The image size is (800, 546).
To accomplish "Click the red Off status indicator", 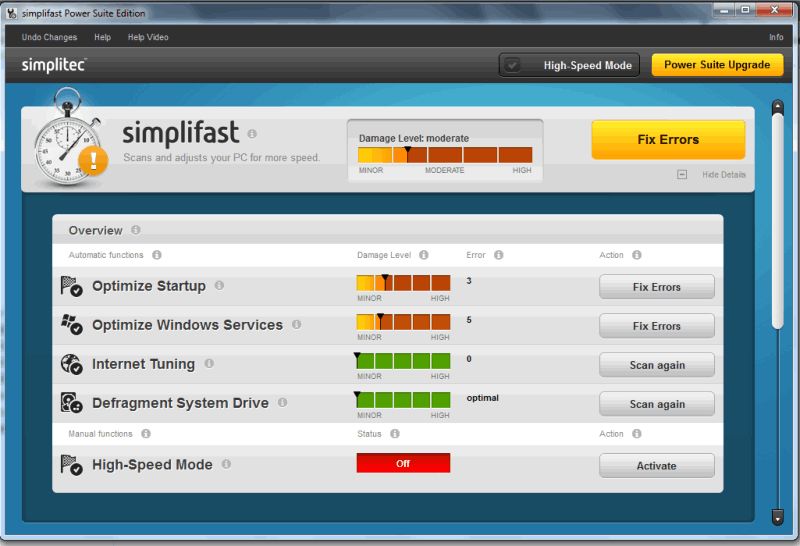I will [x=403, y=463].
